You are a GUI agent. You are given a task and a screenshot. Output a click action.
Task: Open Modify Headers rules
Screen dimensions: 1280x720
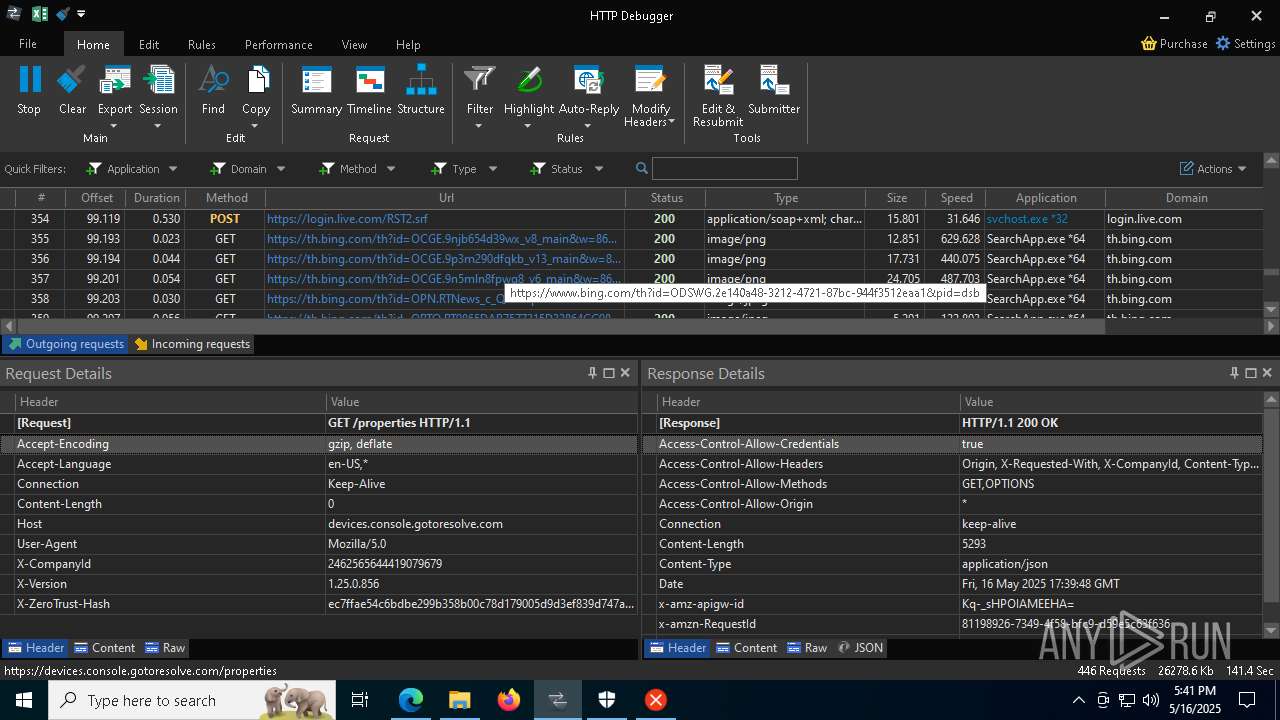[650, 80]
